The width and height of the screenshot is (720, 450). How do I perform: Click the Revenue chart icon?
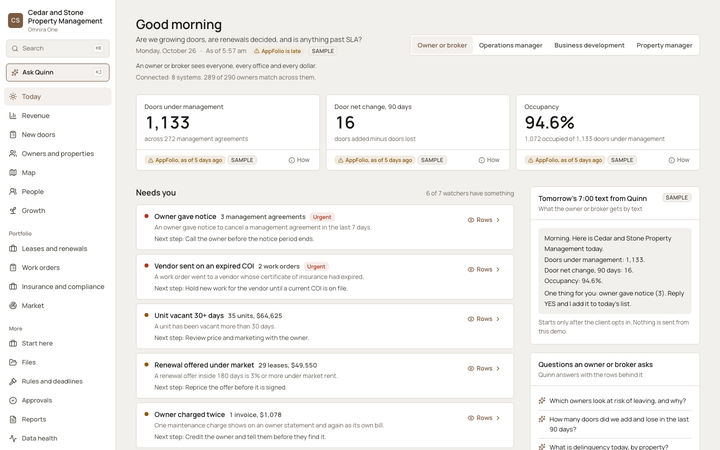tap(13, 116)
